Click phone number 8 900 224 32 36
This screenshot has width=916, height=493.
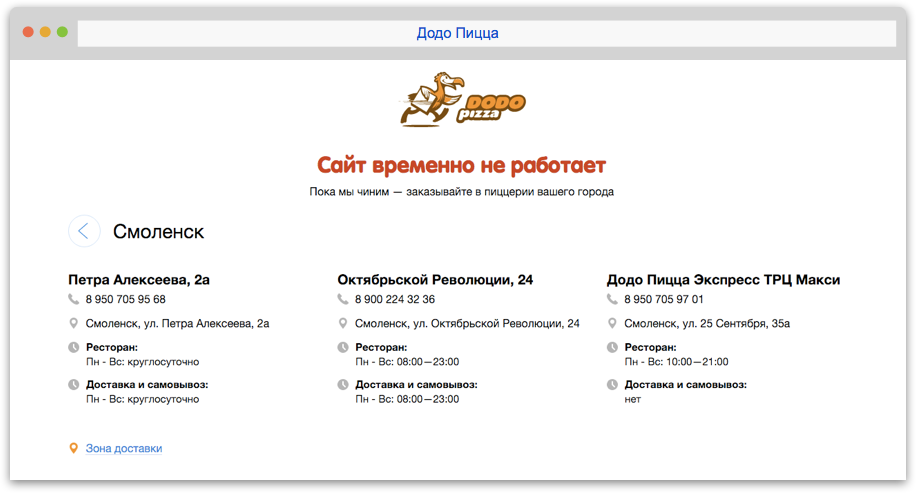(x=395, y=299)
